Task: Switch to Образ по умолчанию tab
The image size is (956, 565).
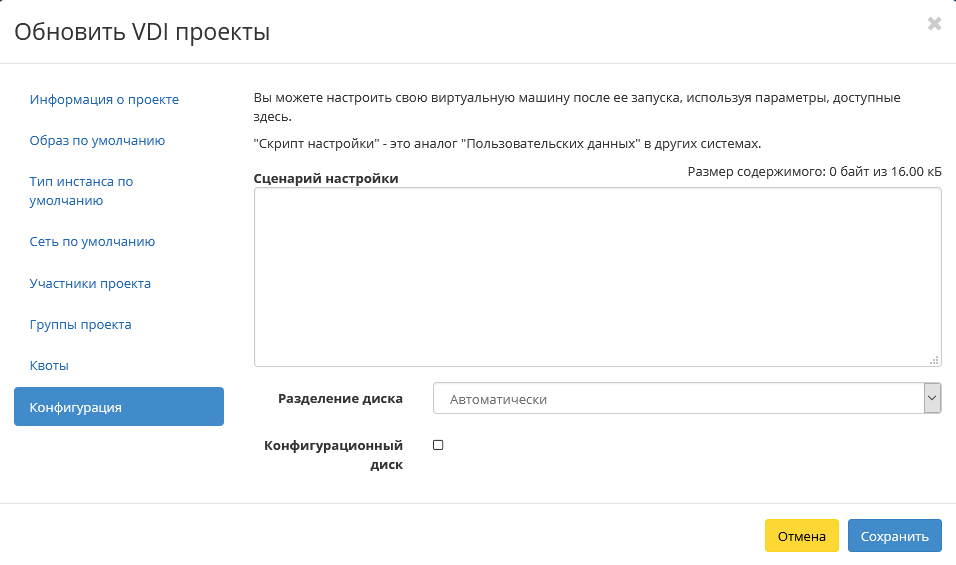Action: [98, 140]
